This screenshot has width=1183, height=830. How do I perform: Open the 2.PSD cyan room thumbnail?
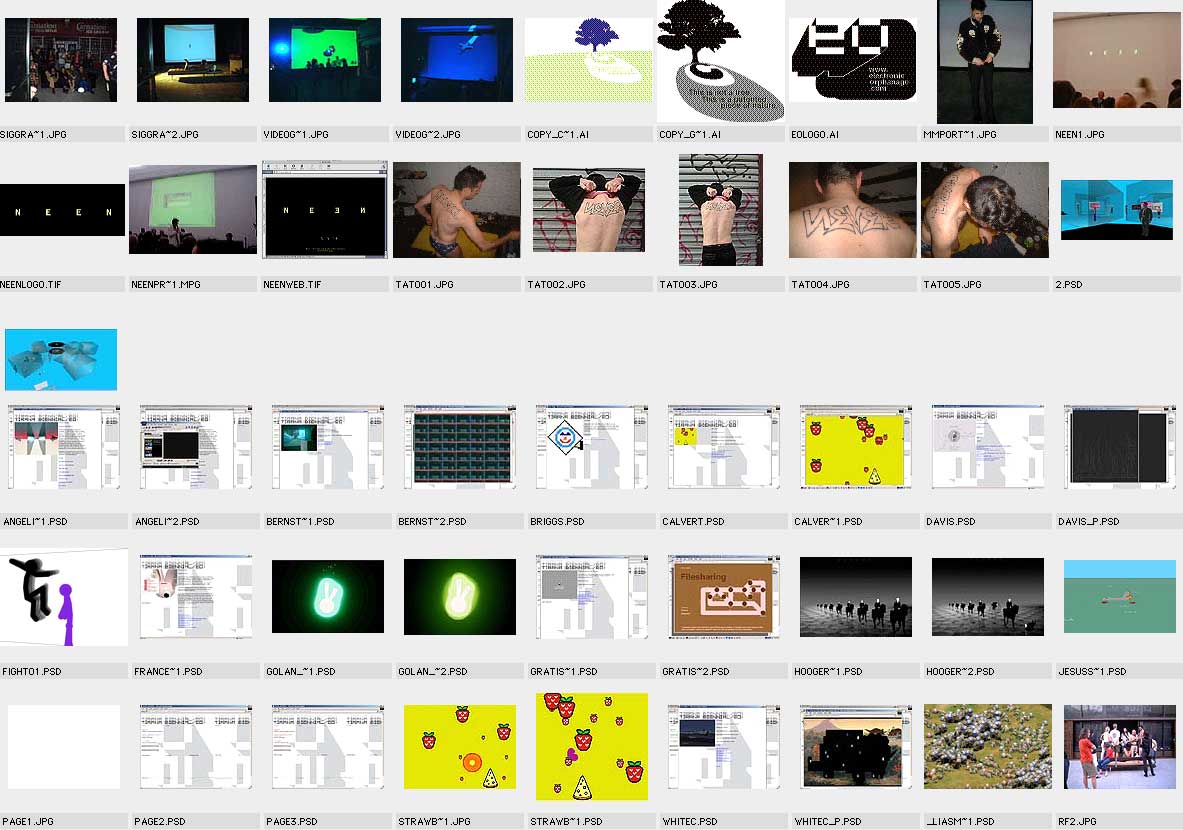pos(1116,210)
